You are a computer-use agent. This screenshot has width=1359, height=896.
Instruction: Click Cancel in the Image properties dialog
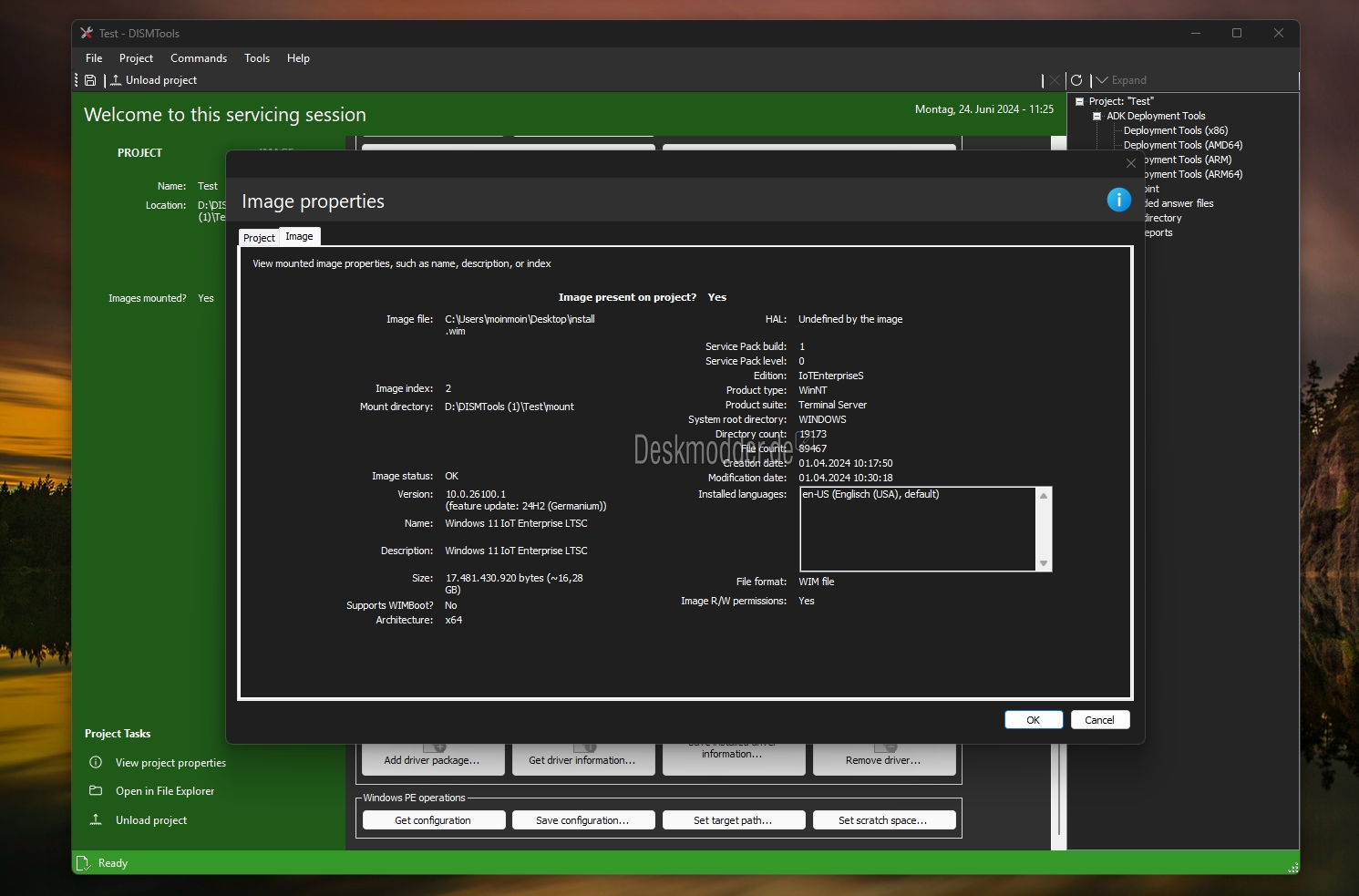[x=1100, y=719]
